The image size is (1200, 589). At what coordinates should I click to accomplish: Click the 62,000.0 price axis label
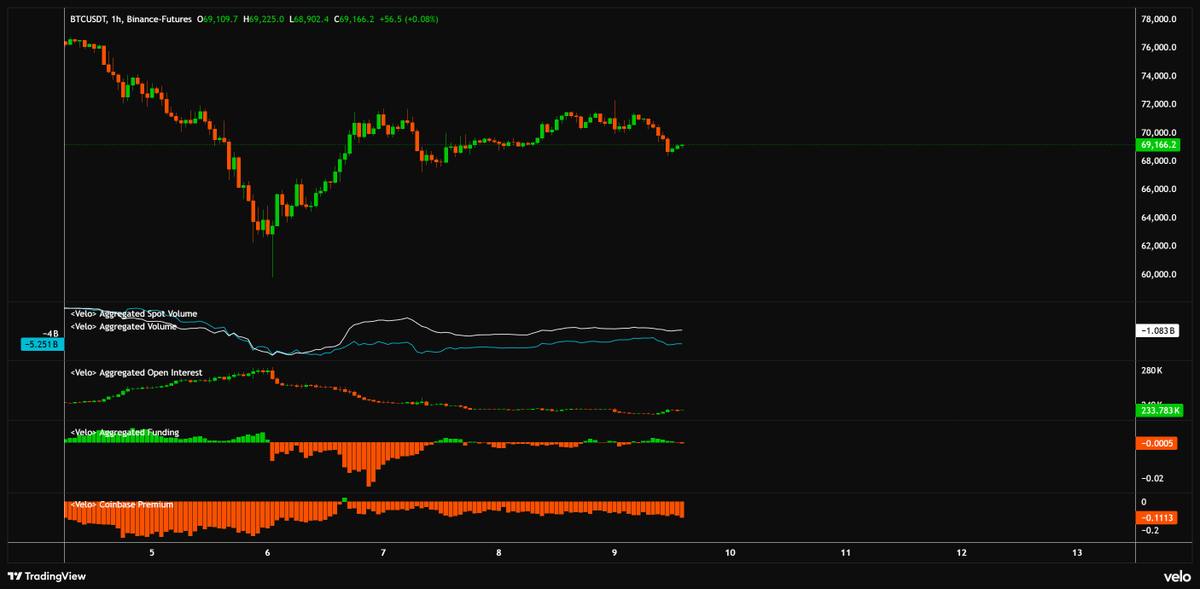(x=1159, y=246)
